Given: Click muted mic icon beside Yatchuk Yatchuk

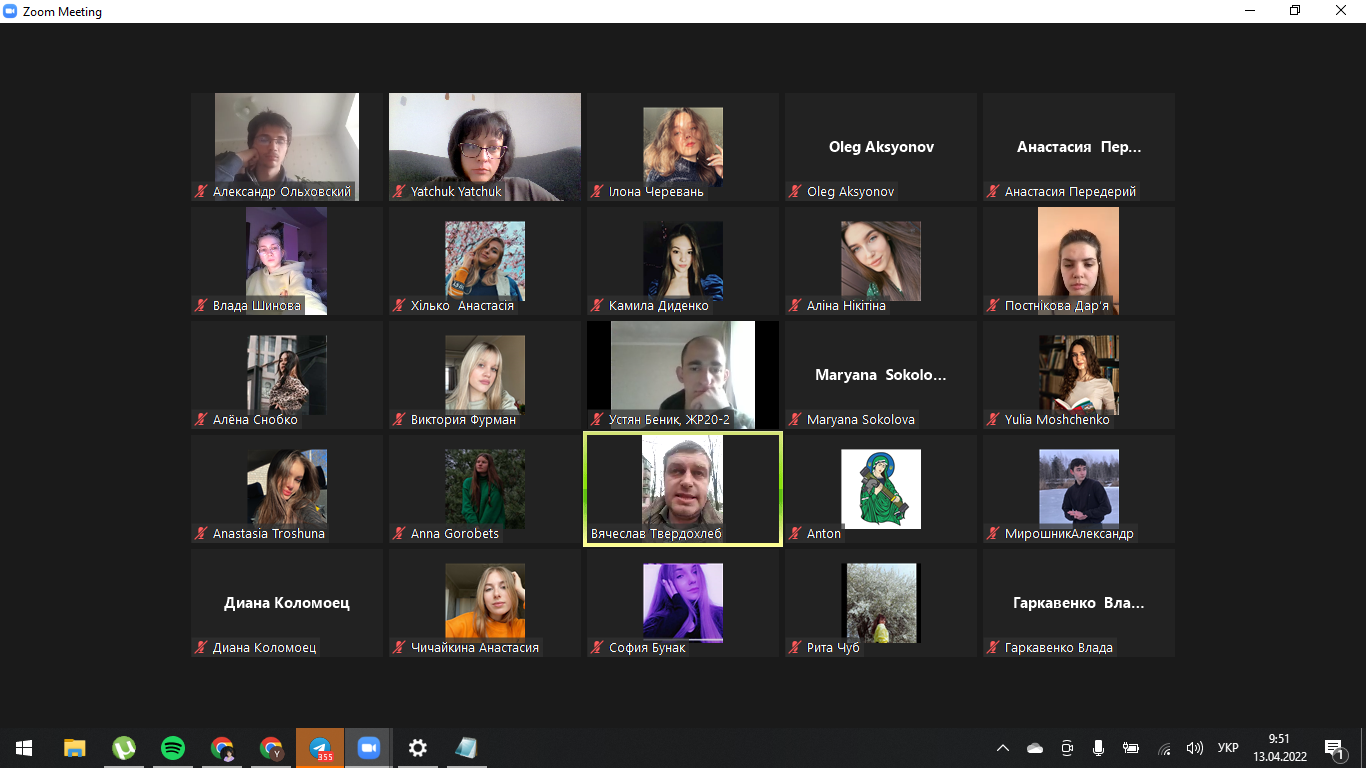Looking at the screenshot, I should tap(399, 191).
